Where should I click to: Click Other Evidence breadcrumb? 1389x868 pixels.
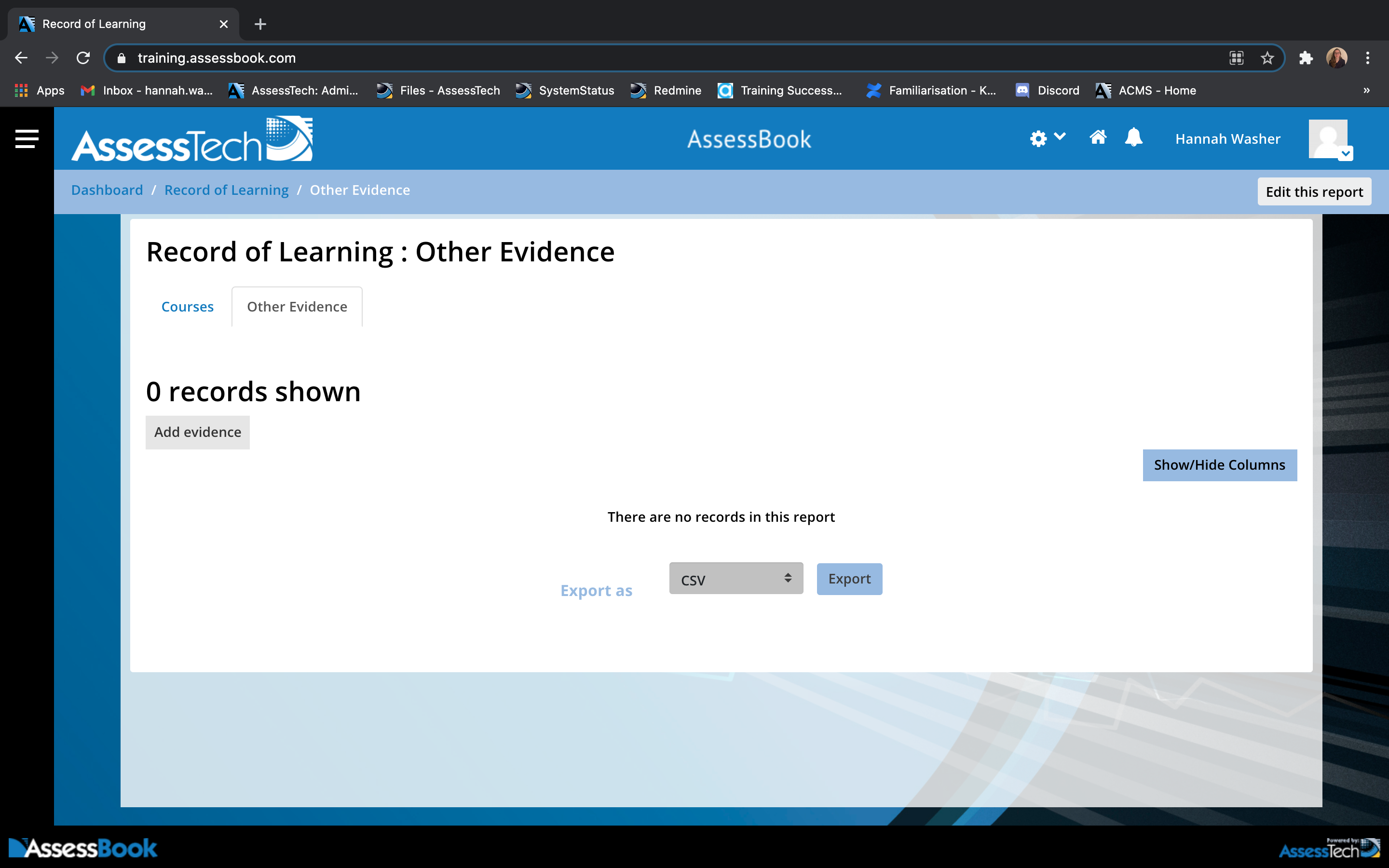pos(360,190)
